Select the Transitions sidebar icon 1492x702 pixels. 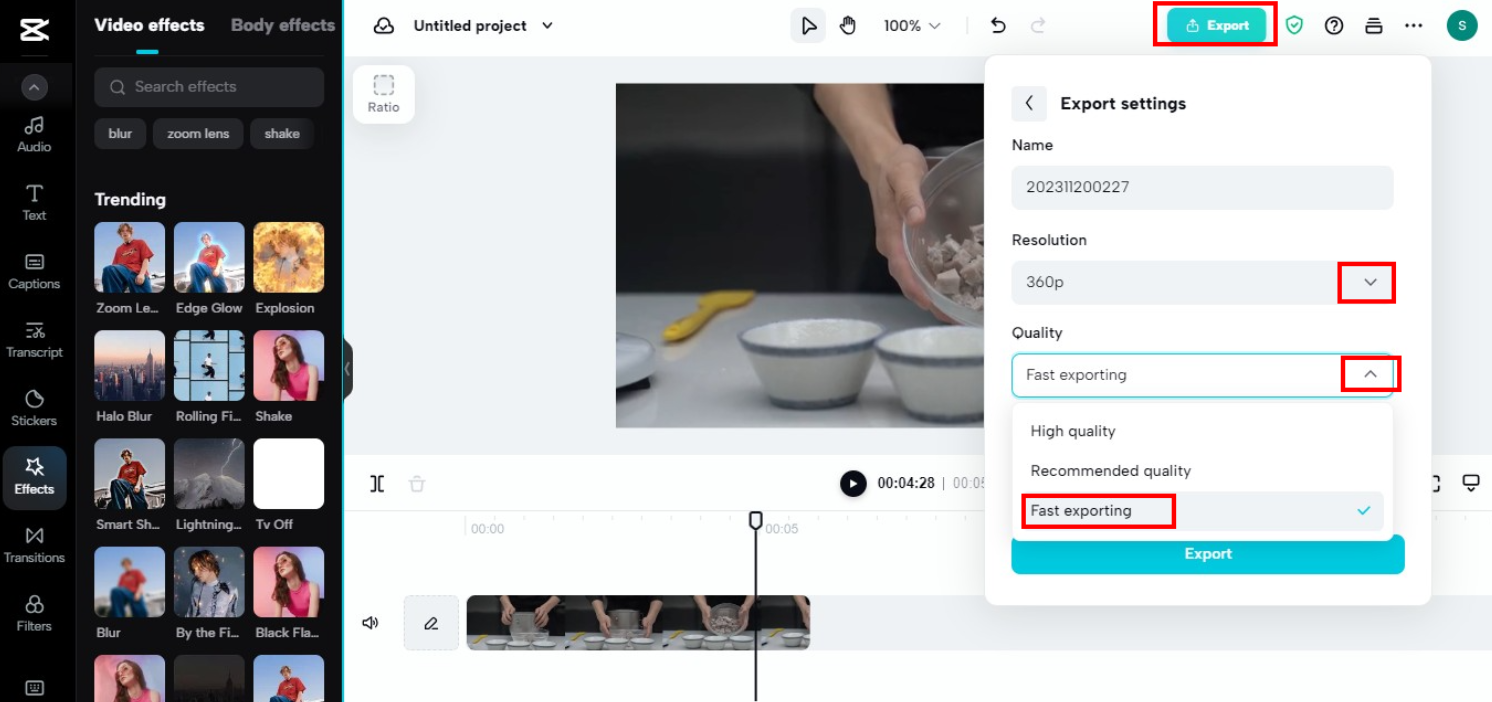[x=34, y=544]
